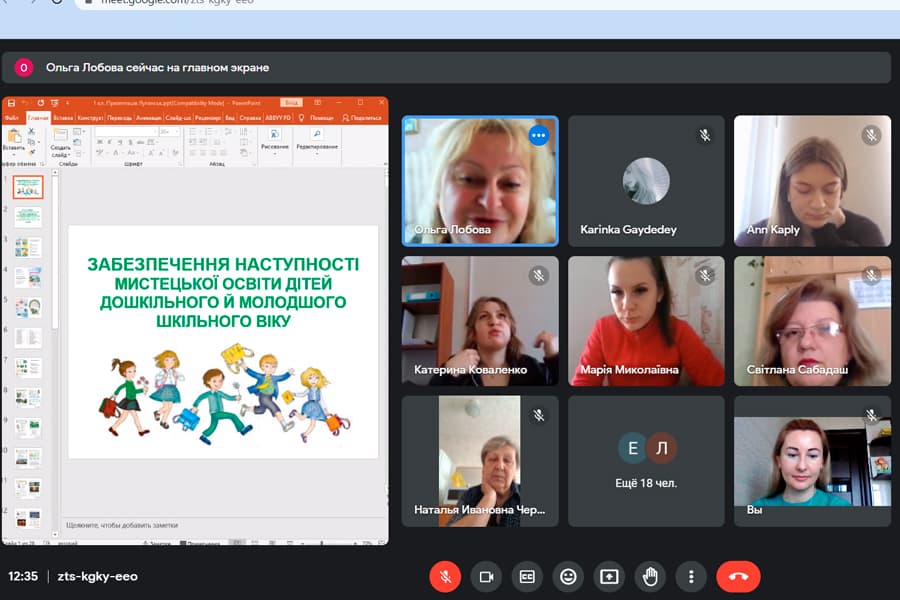The height and width of the screenshot is (600, 900).
Task: Click the Save icon in PowerPoint title bar
Action: click(x=11, y=103)
